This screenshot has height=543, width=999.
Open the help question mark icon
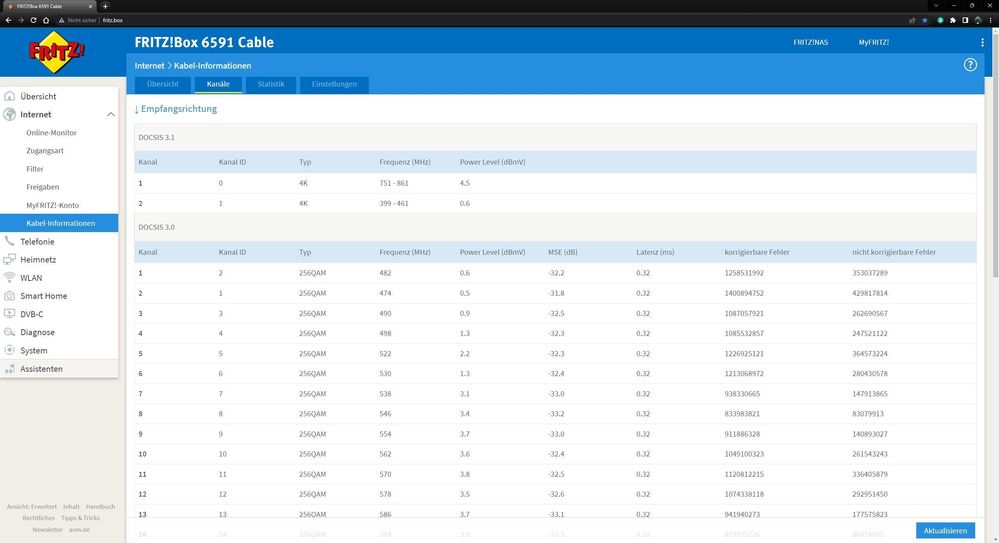tap(969, 65)
